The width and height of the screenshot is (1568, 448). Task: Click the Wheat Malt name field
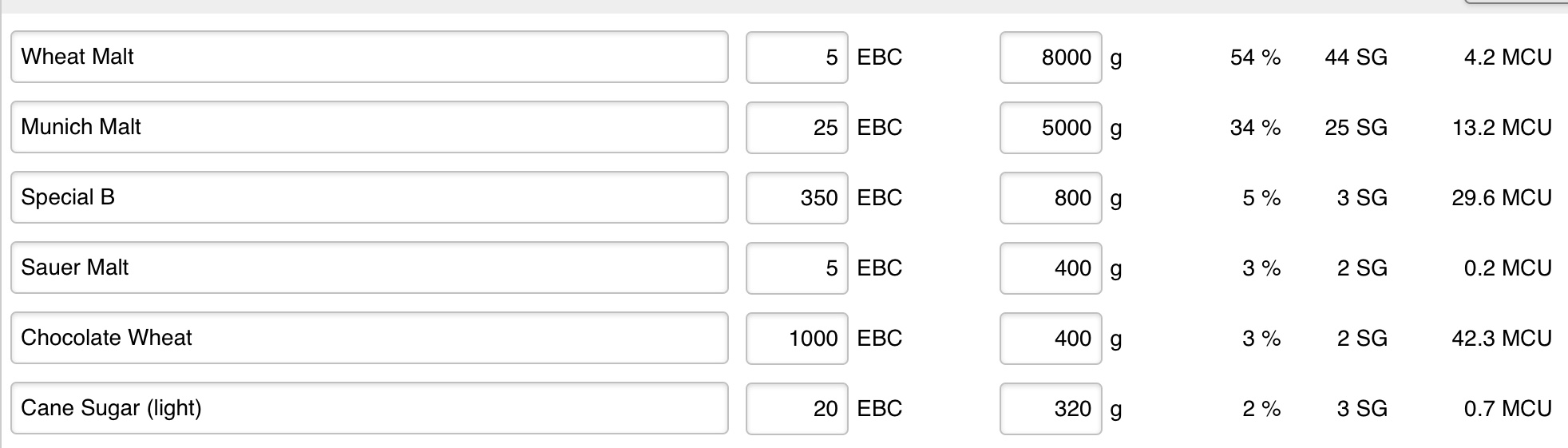pos(369,57)
